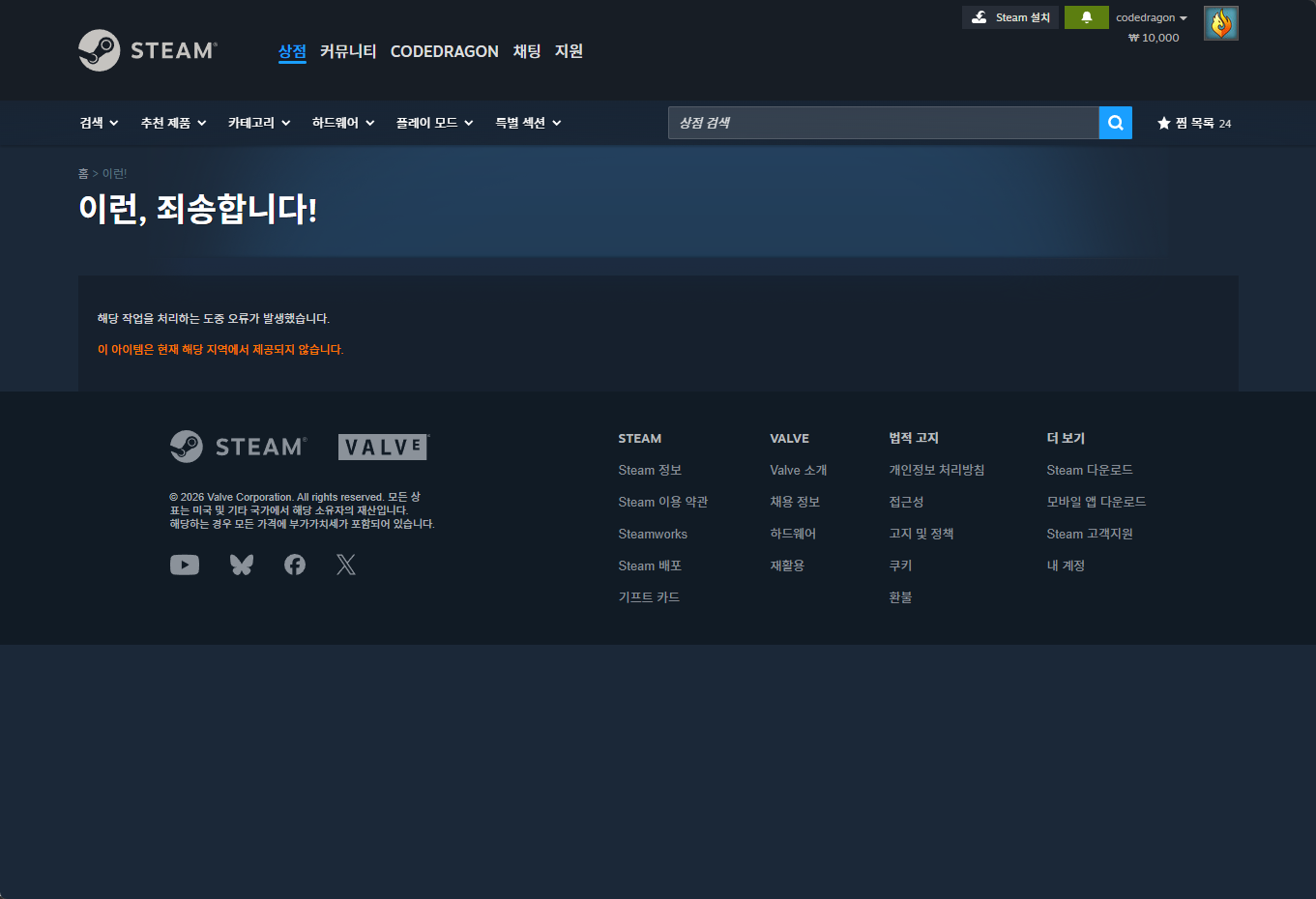Expand the 추천 제품 menu

tap(173, 123)
